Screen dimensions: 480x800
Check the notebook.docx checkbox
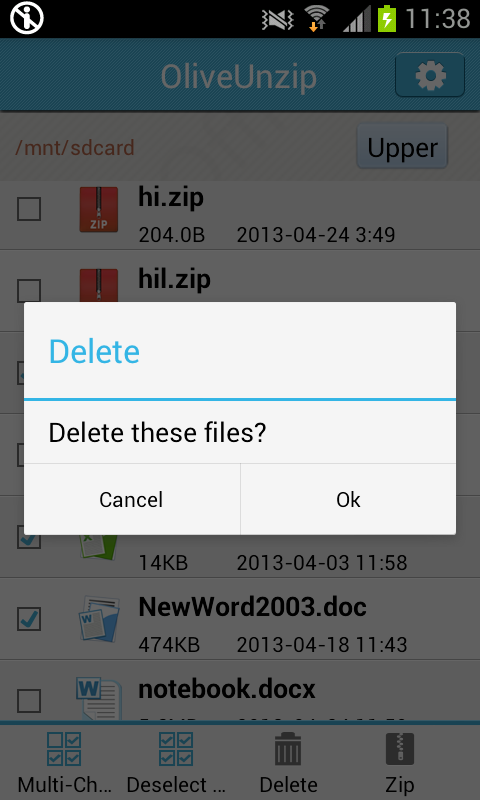coord(29,701)
